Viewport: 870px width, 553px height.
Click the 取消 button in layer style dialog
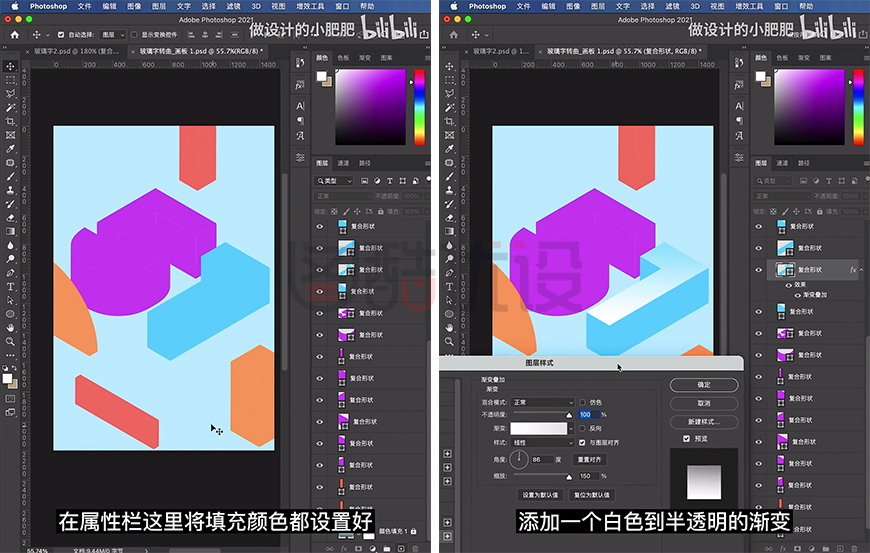tap(704, 403)
